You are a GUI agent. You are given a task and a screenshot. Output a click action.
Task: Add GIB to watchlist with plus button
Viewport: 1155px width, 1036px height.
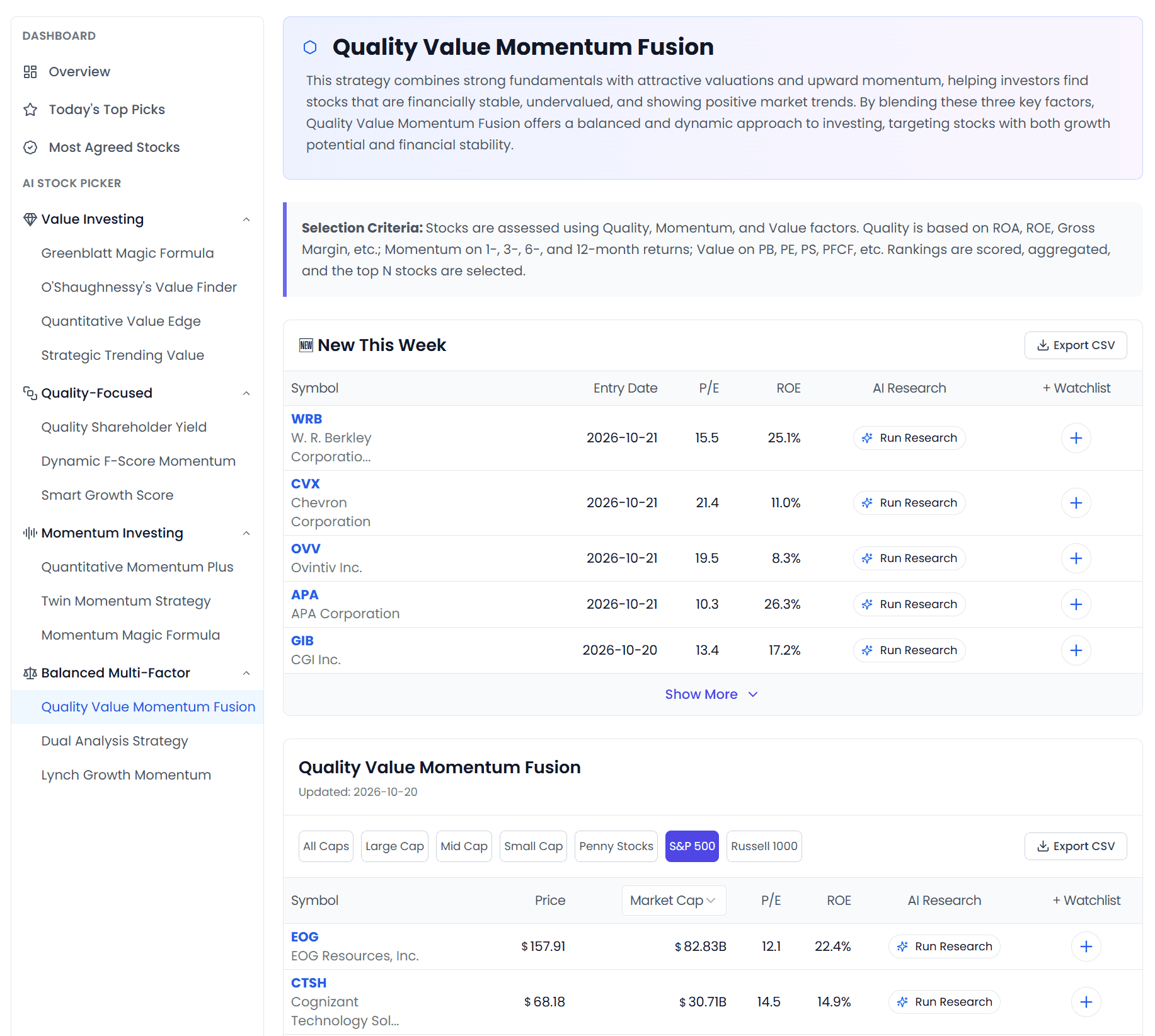click(x=1076, y=650)
